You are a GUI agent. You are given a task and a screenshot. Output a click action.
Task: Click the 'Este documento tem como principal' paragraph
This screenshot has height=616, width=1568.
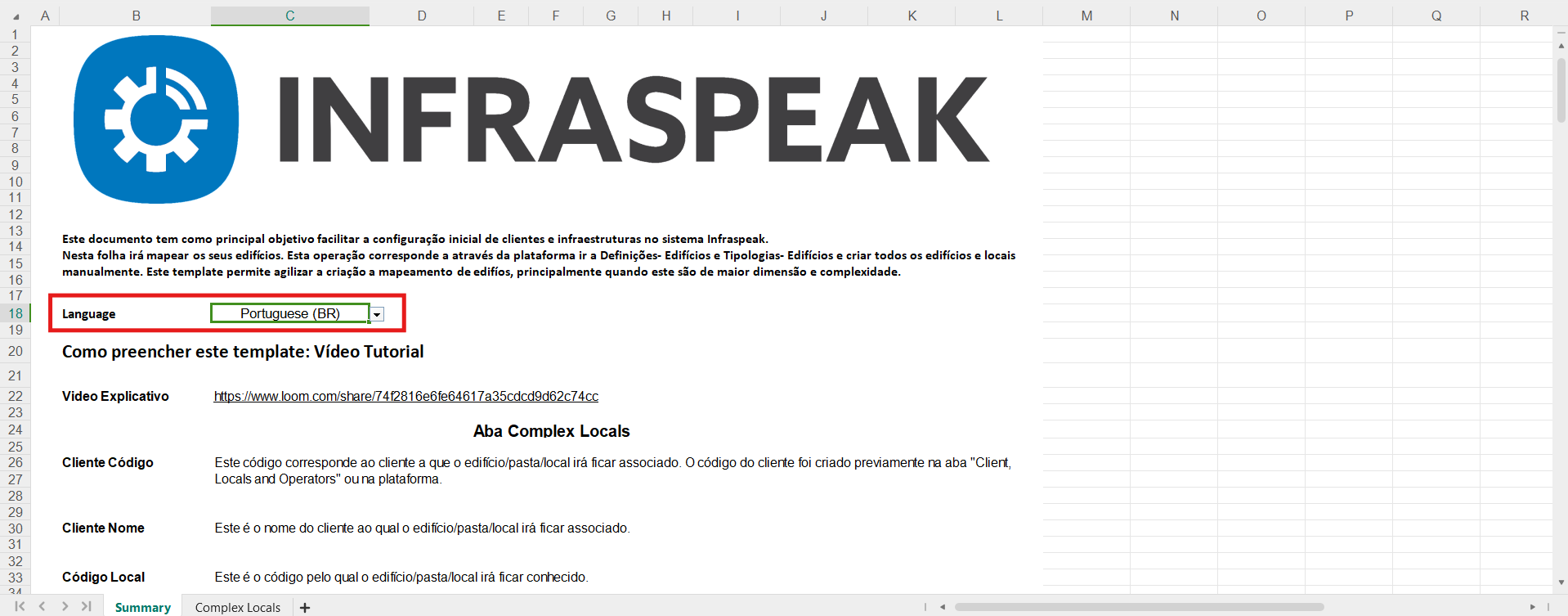click(x=539, y=255)
